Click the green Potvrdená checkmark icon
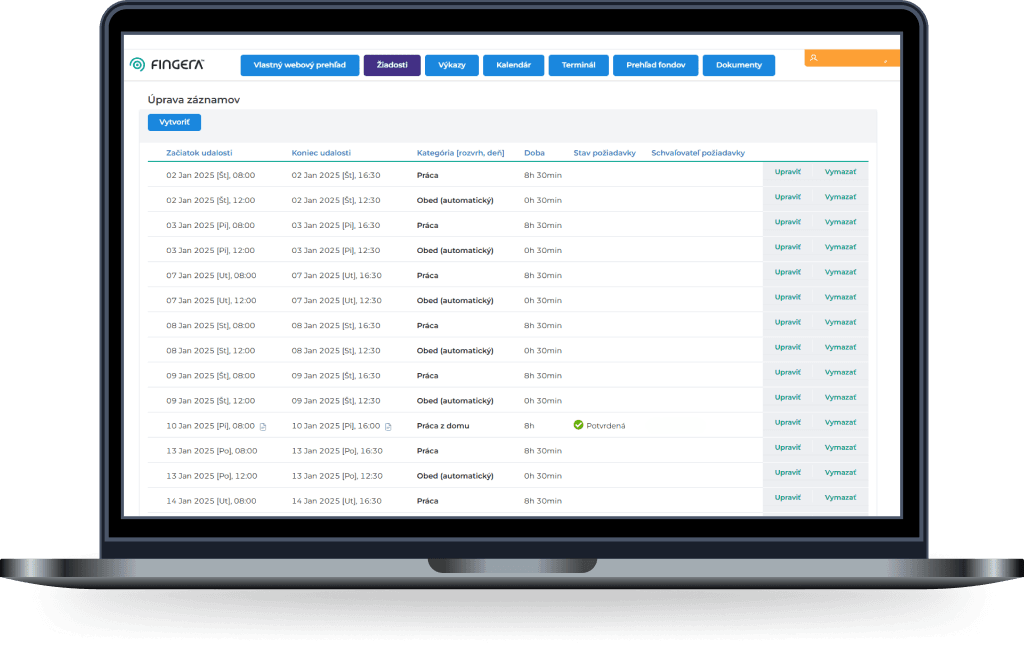The height and width of the screenshot is (646, 1024). click(x=578, y=425)
